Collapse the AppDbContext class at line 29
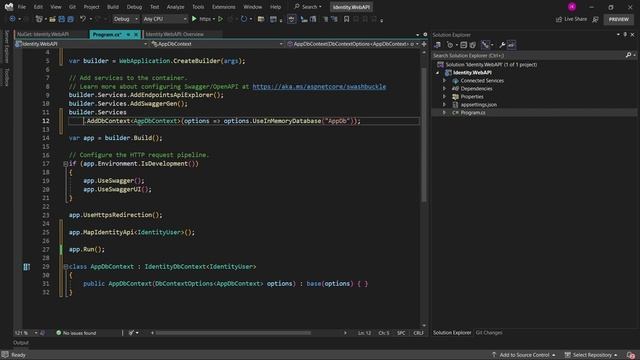This screenshot has height=360, width=640. 65,267
